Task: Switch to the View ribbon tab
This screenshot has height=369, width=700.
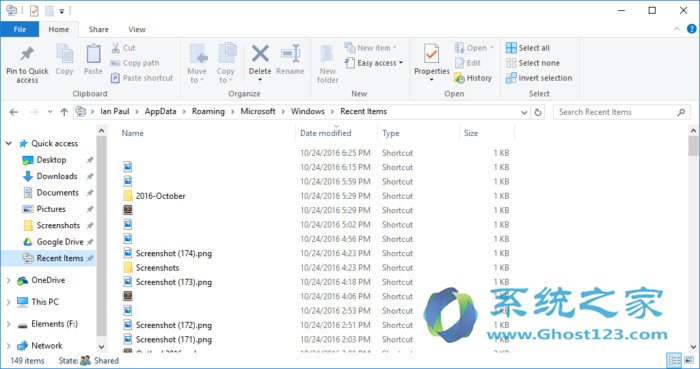Action: 137,29
